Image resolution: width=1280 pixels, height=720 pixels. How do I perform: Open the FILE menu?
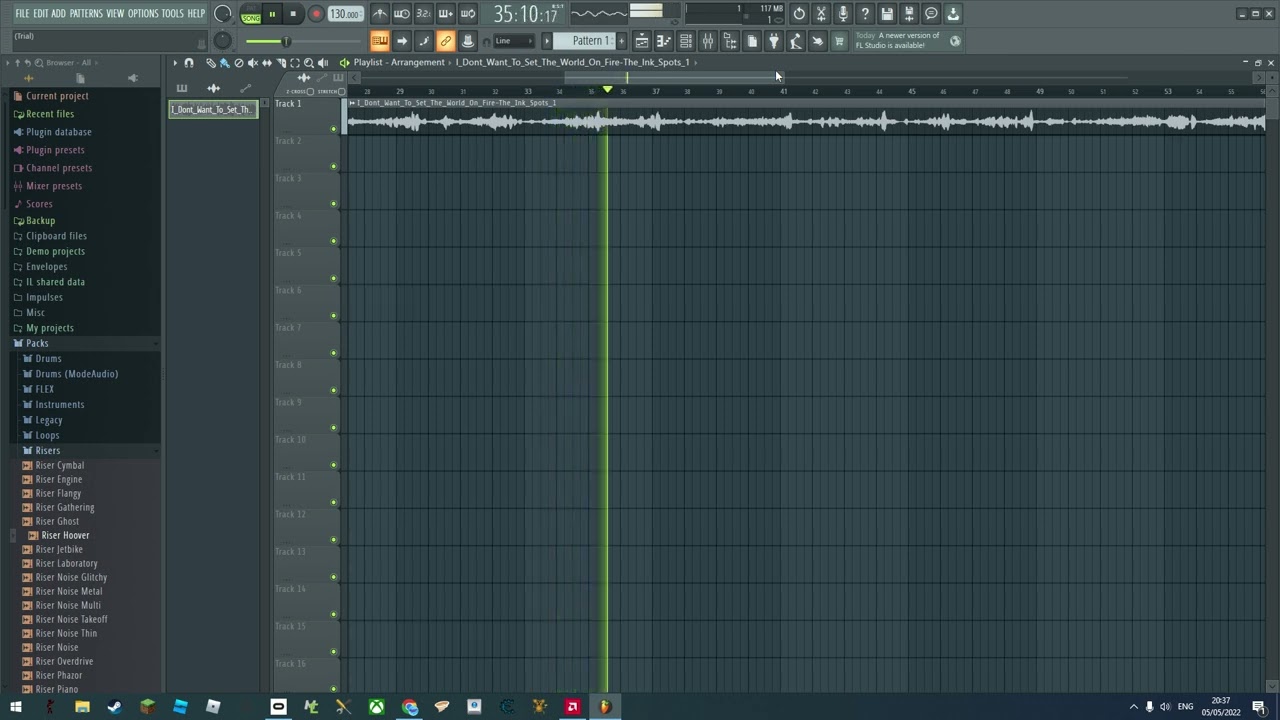(22, 14)
